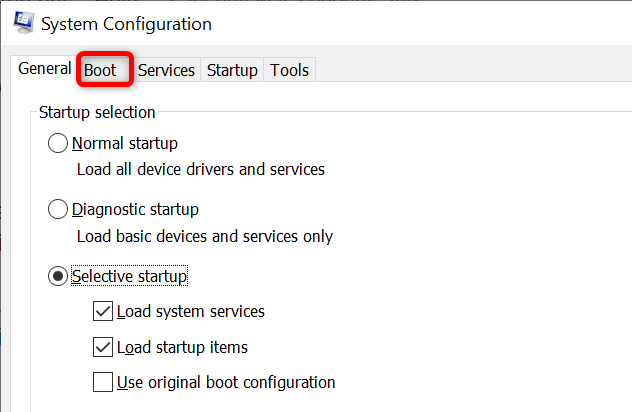The image size is (632, 412).
Task: Enable Use original boot configuration checkbox
Action: [x=103, y=381]
